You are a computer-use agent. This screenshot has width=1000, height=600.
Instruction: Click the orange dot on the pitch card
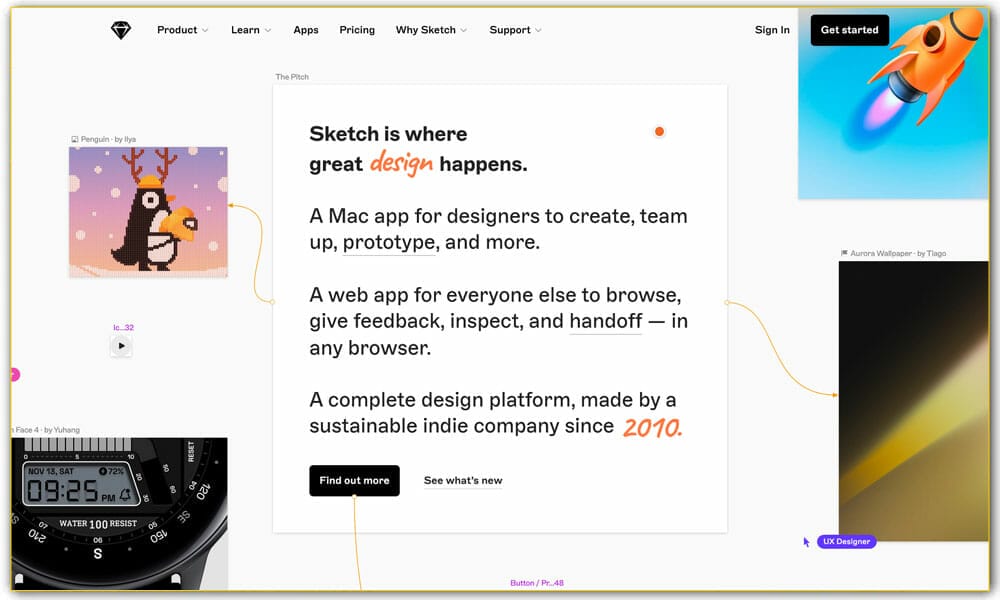[659, 131]
